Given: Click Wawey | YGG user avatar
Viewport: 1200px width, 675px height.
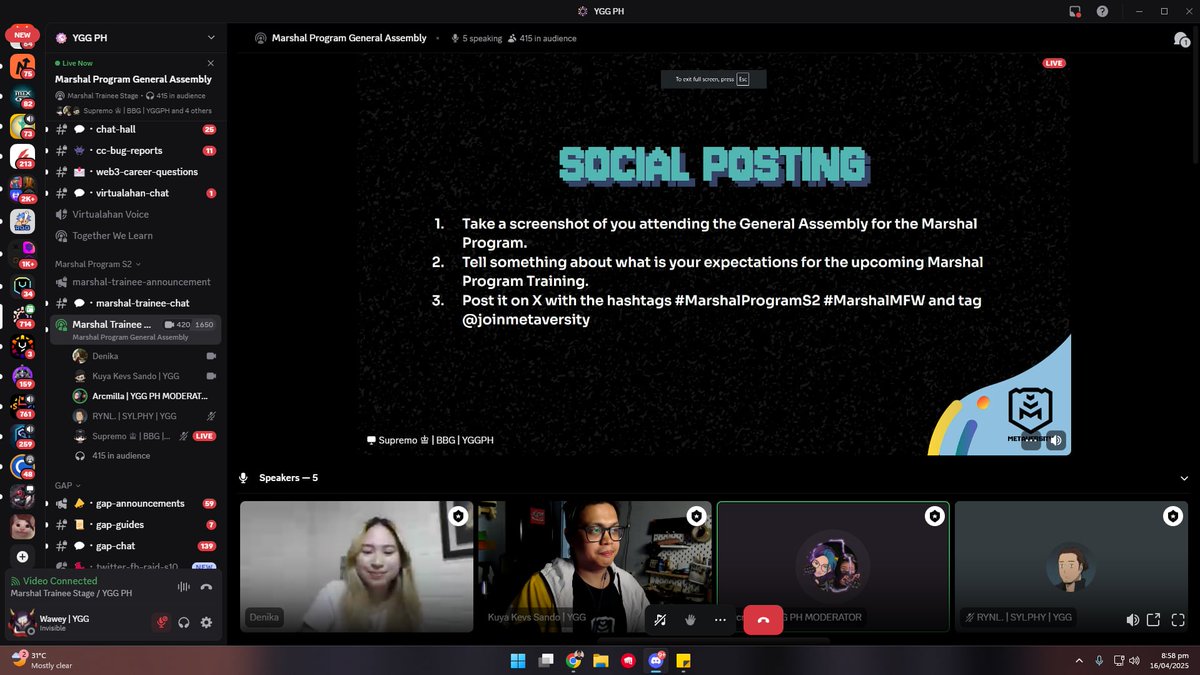Looking at the screenshot, I should click(x=22, y=623).
